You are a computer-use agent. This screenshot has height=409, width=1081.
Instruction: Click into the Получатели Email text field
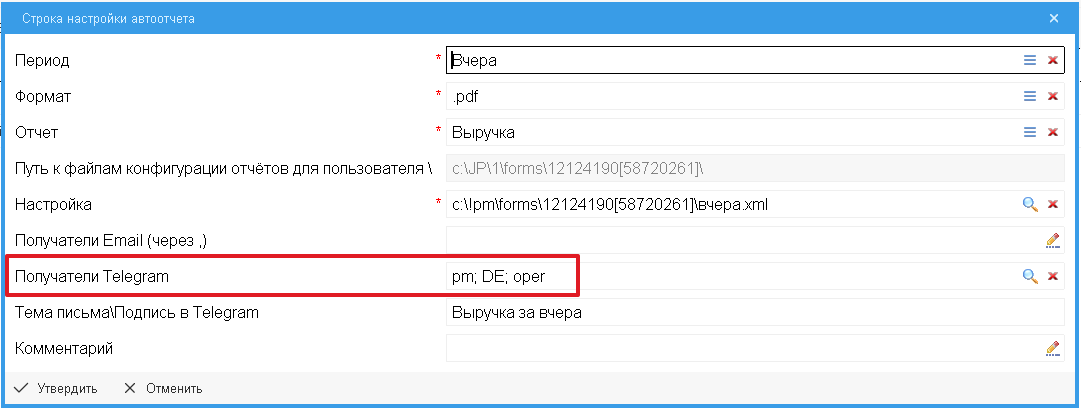[x=740, y=240]
